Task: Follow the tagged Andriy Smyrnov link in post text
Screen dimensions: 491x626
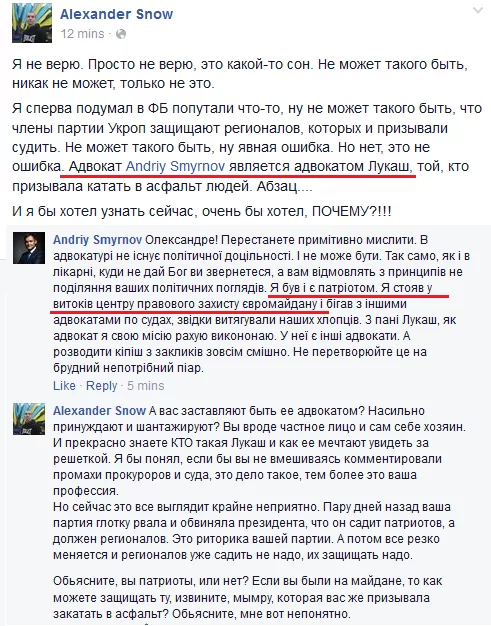Action: click(x=176, y=166)
